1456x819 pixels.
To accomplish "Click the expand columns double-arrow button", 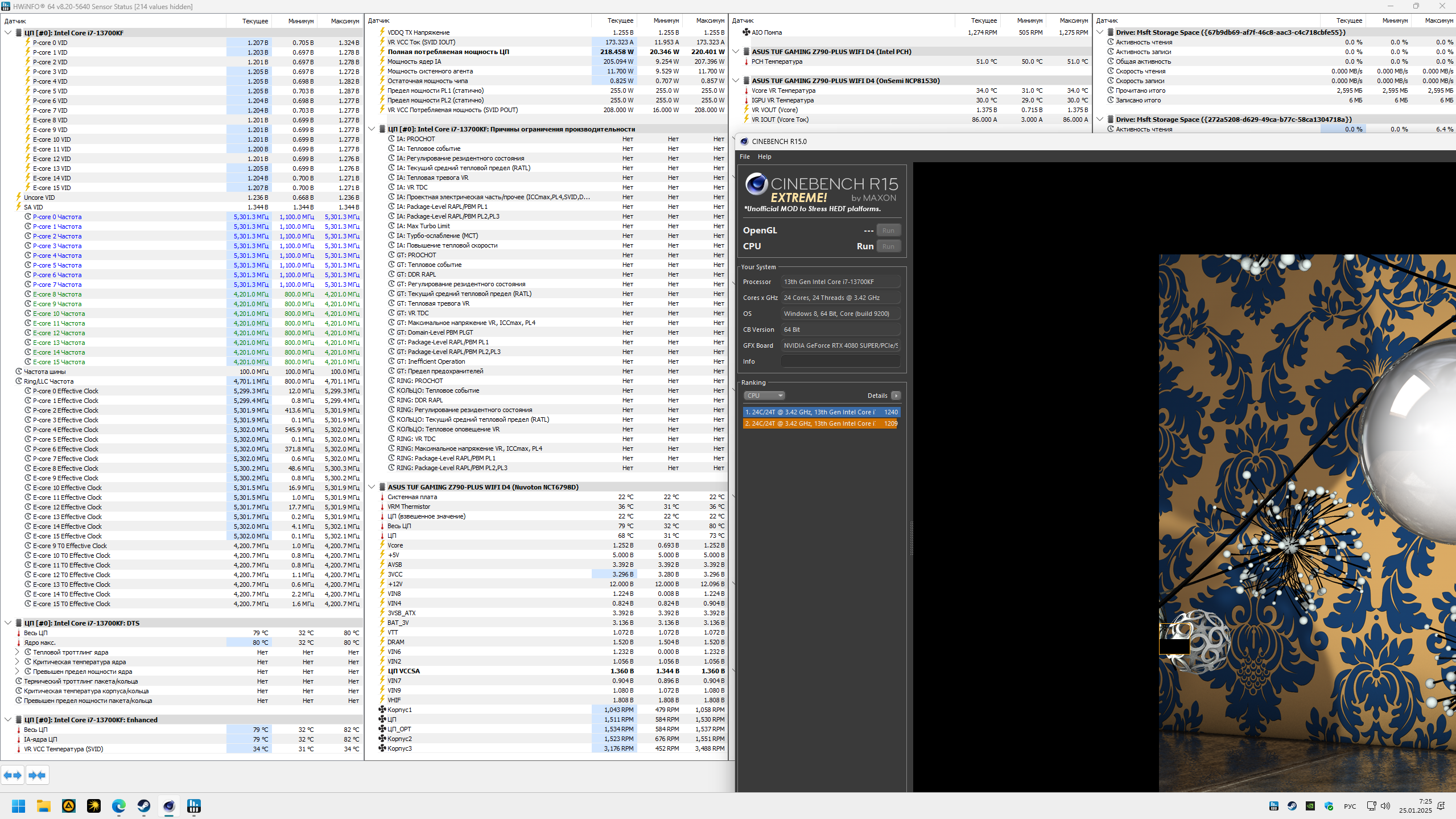I will [x=13, y=775].
